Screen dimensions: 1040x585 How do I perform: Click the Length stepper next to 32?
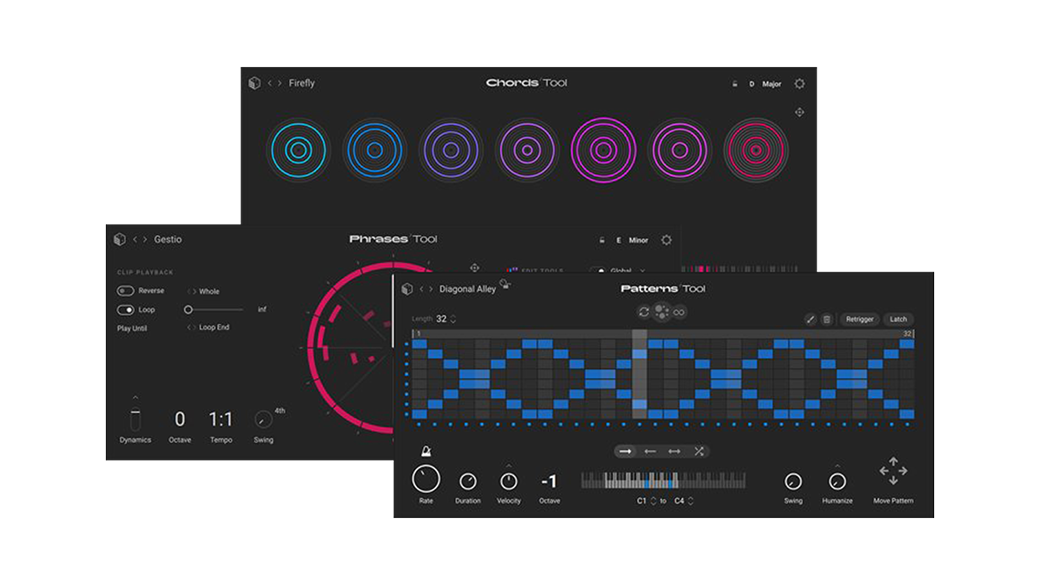coord(453,319)
